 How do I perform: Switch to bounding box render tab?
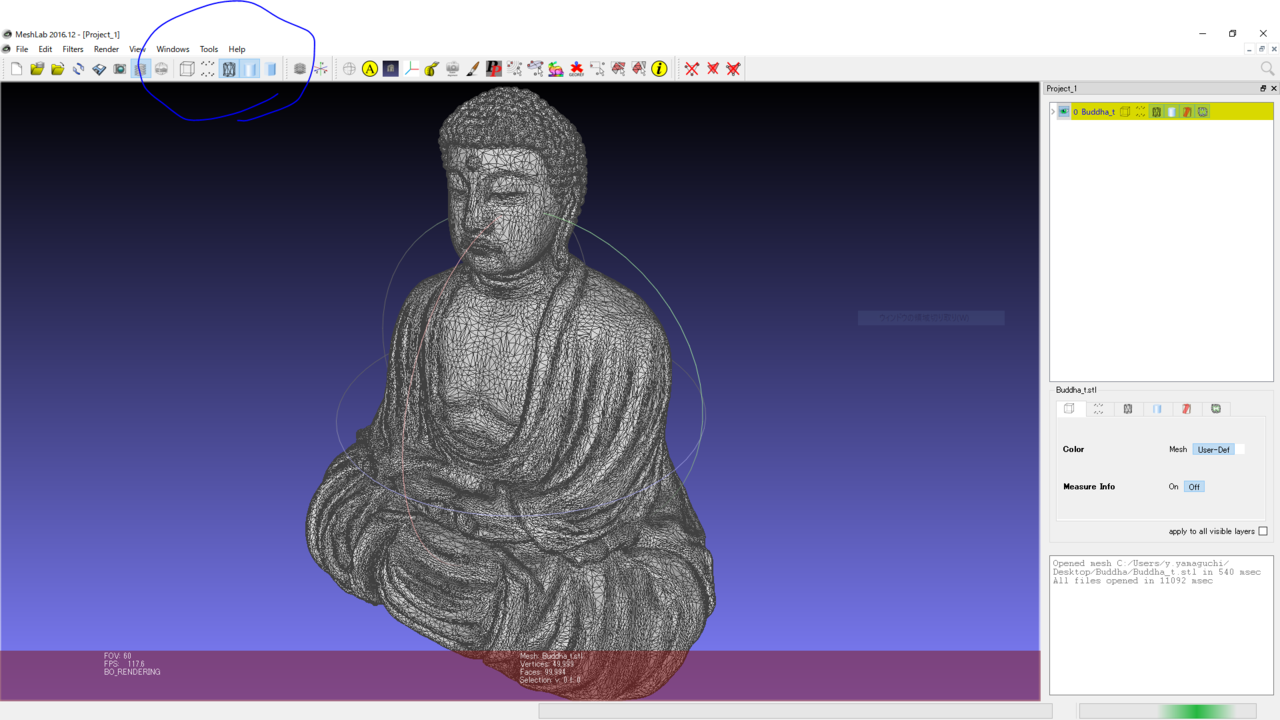pos(1070,409)
